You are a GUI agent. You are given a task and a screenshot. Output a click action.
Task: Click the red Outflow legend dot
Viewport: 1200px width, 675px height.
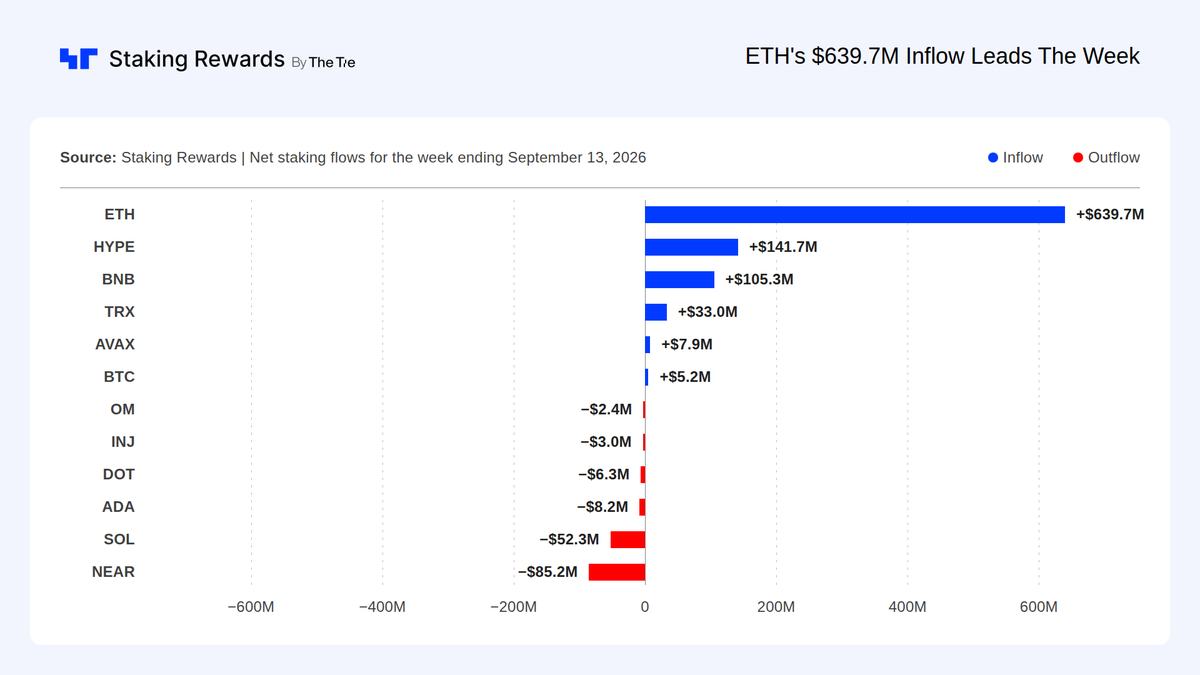pyautogui.click(x=1078, y=158)
